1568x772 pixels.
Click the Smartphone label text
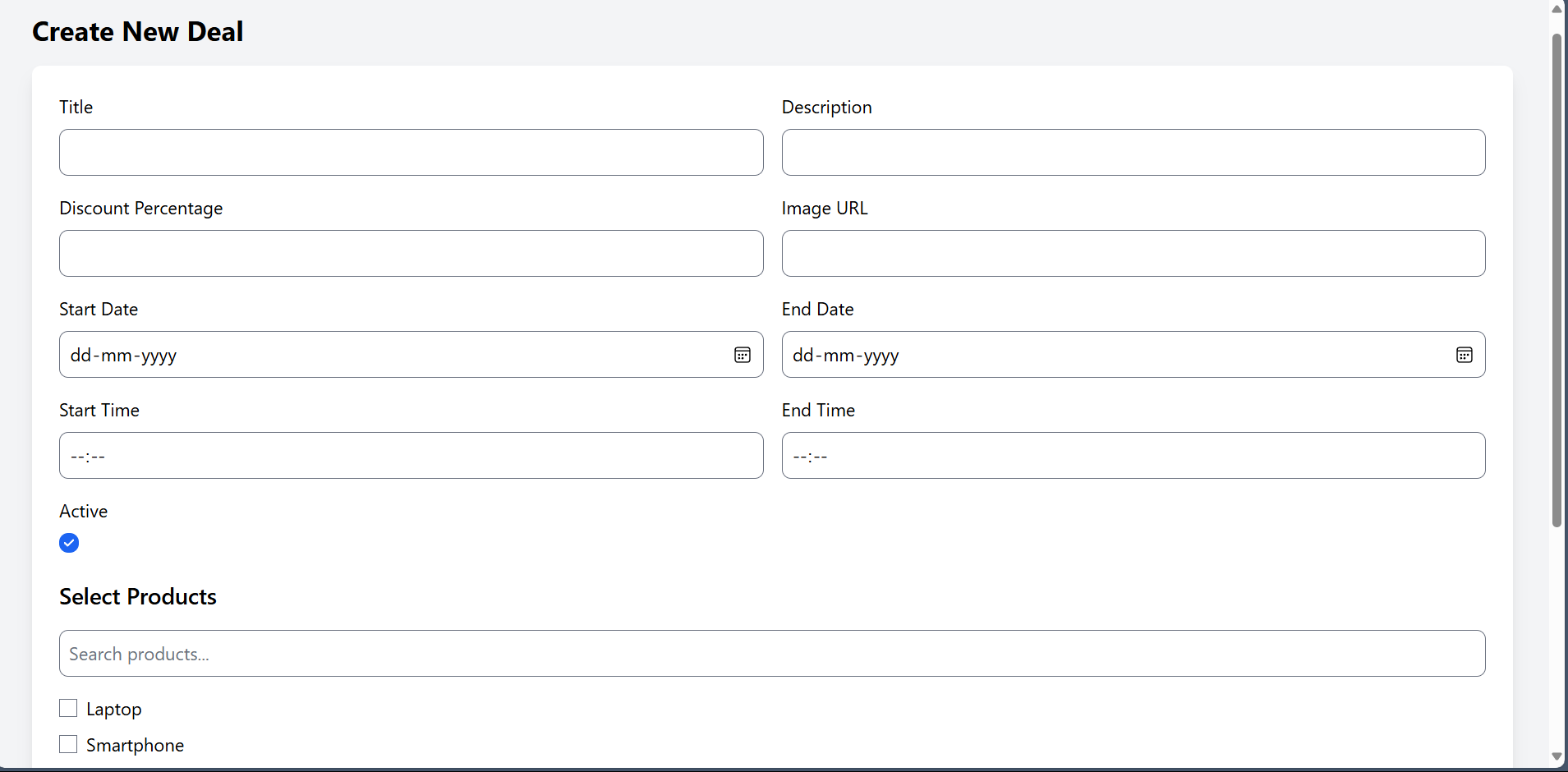click(136, 745)
